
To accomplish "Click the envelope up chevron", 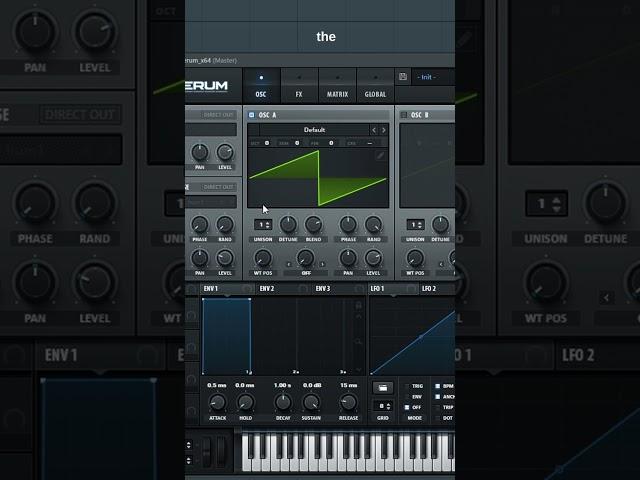I will click(x=358, y=316).
